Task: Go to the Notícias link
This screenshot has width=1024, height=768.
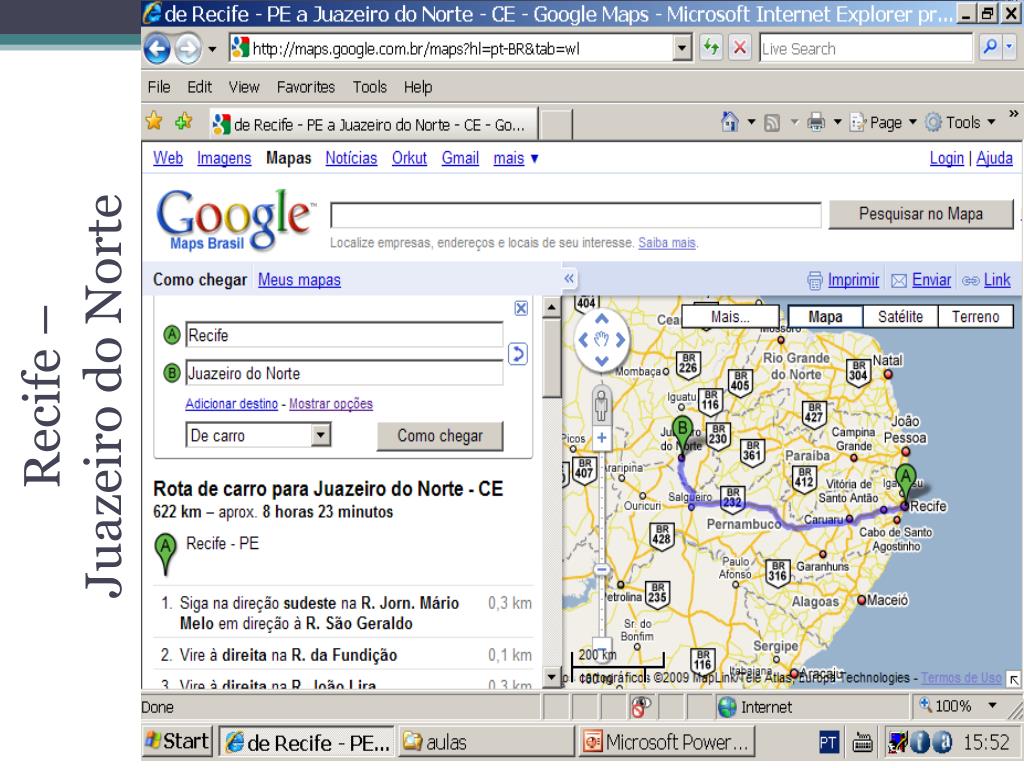Action: 351,158
